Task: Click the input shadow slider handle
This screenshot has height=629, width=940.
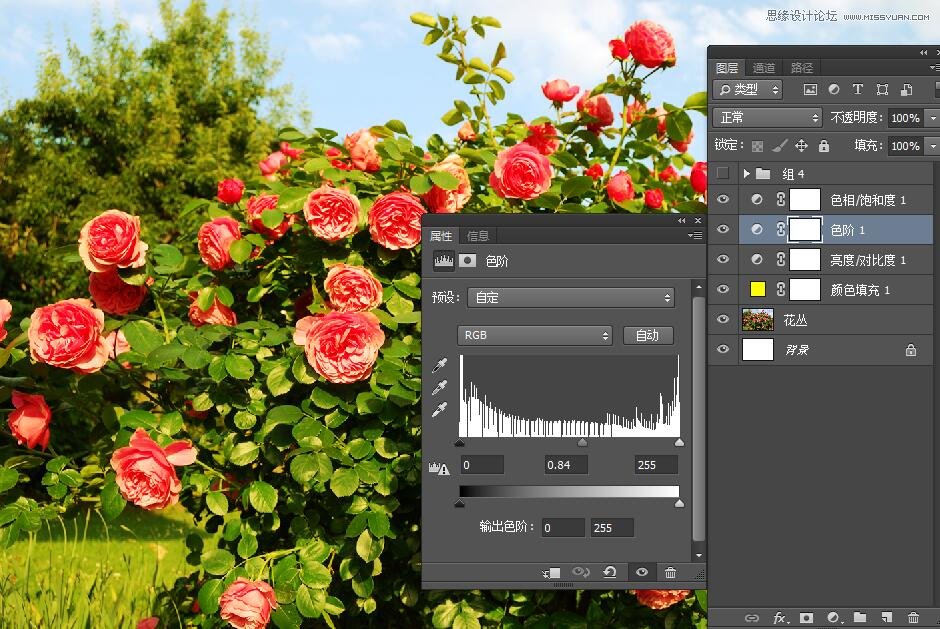Action: tap(460, 443)
